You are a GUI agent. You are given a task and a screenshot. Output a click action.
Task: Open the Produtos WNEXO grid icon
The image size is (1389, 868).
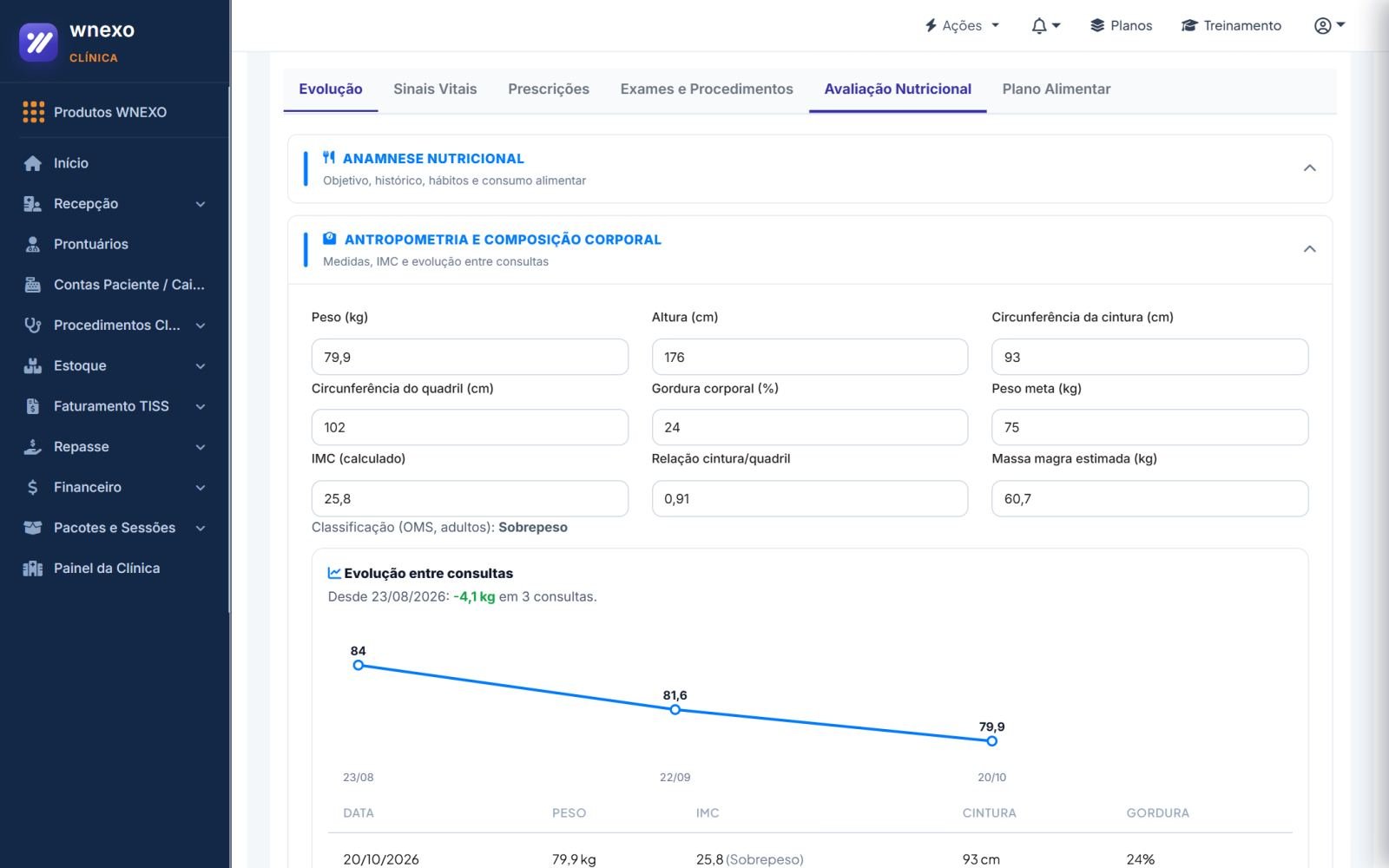(x=33, y=112)
